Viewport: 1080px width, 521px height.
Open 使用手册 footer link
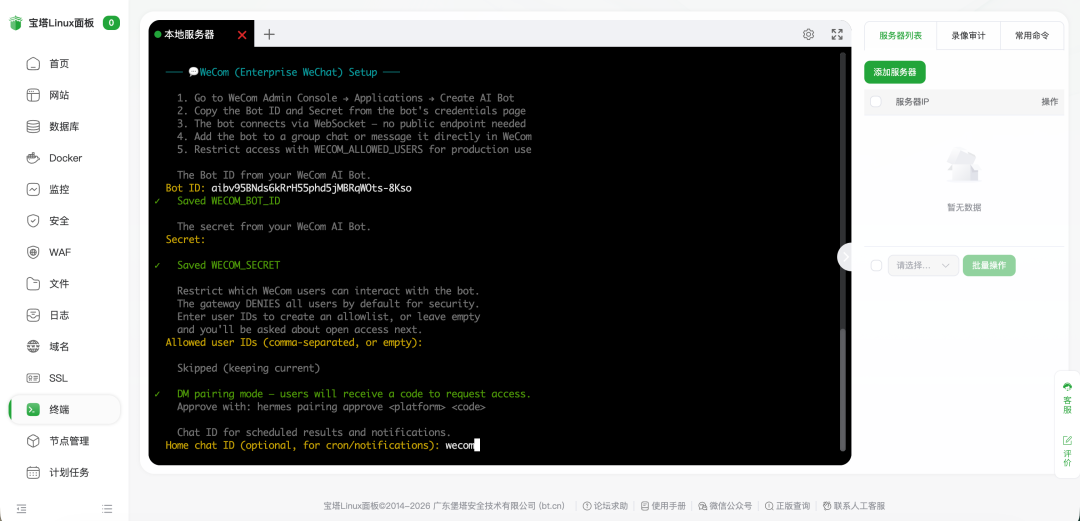coord(663,506)
